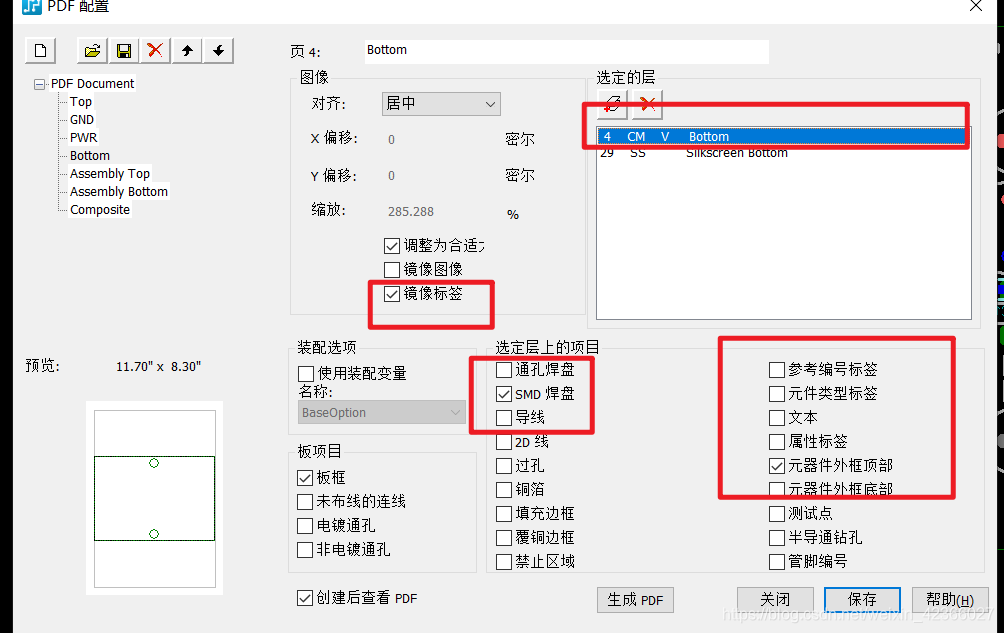Click the 帮助(H) help button
Image resolution: width=1004 pixels, height=633 pixels.
pyautogui.click(x=950, y=600)
